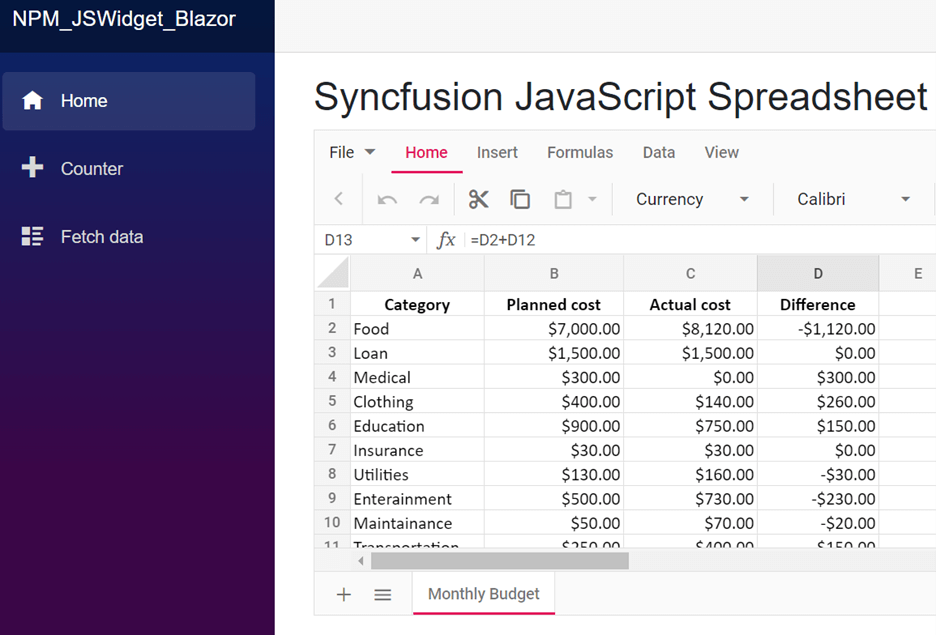
Task: Click the Undo icon
Action: (387, 198)
